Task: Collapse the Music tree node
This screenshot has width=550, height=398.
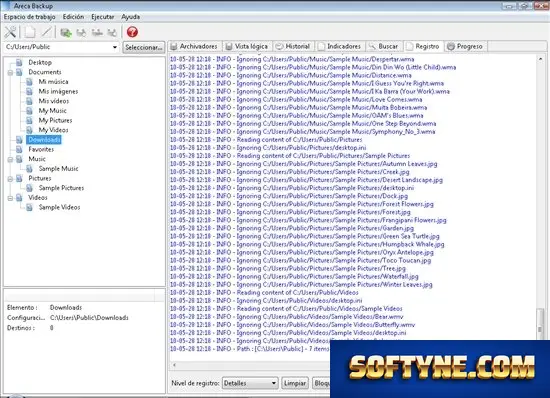Action: tap(10, 159)
